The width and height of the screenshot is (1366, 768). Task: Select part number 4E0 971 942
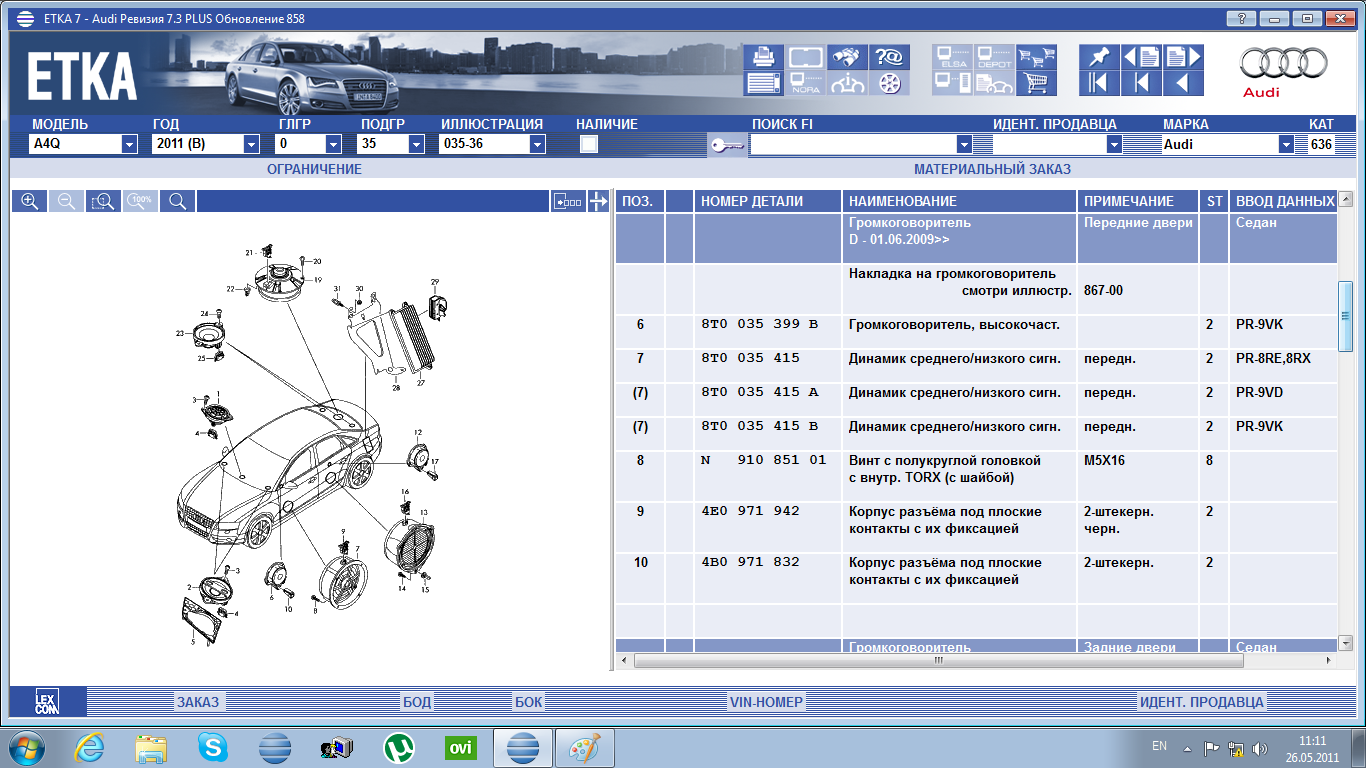[x=750, y=511]
